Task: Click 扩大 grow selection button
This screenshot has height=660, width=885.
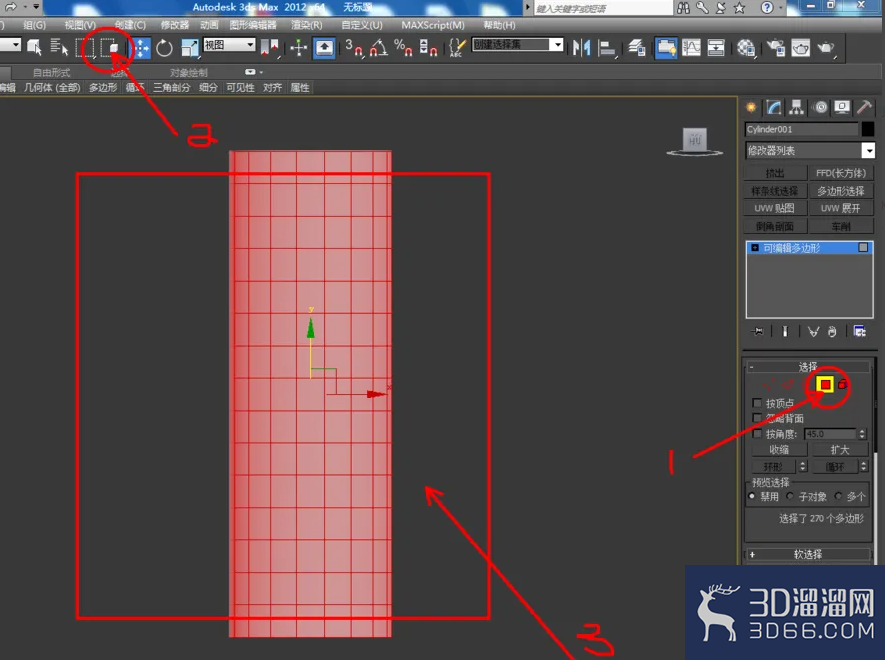Action: [x=839, y=449]
